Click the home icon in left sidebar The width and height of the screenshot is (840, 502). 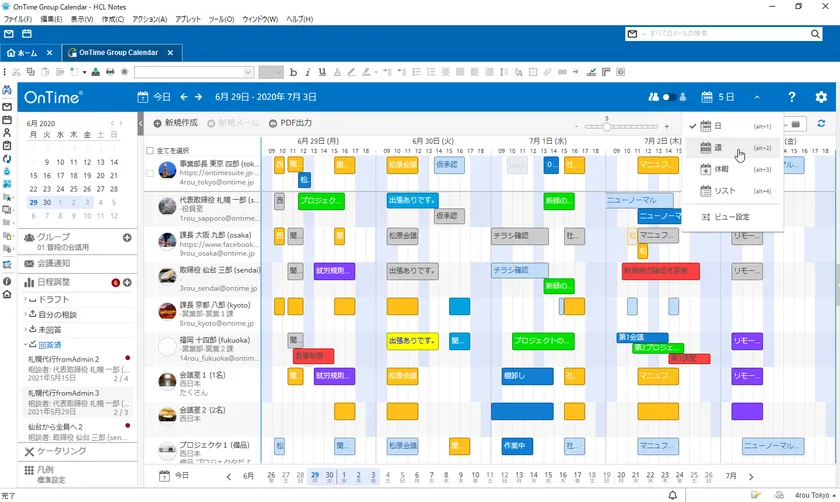tap(7, 294)
